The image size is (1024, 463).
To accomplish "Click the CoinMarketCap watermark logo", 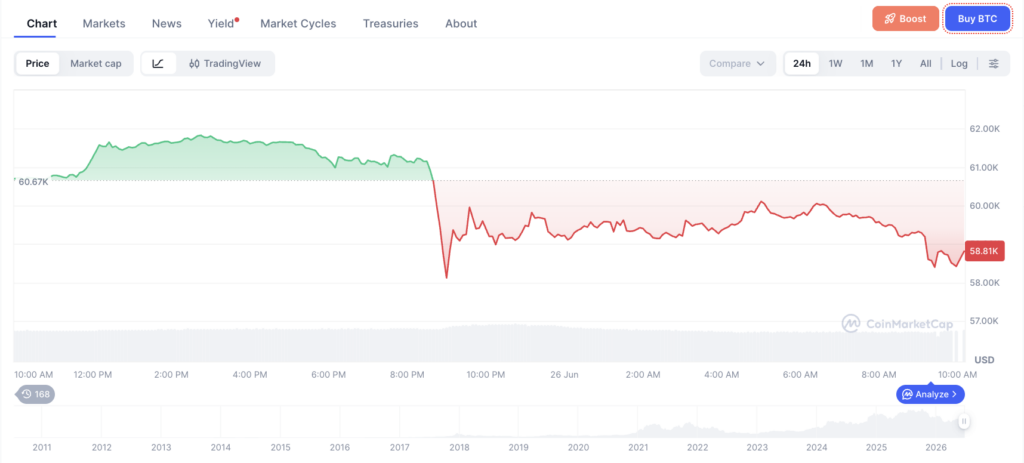I will coord(897,323).
